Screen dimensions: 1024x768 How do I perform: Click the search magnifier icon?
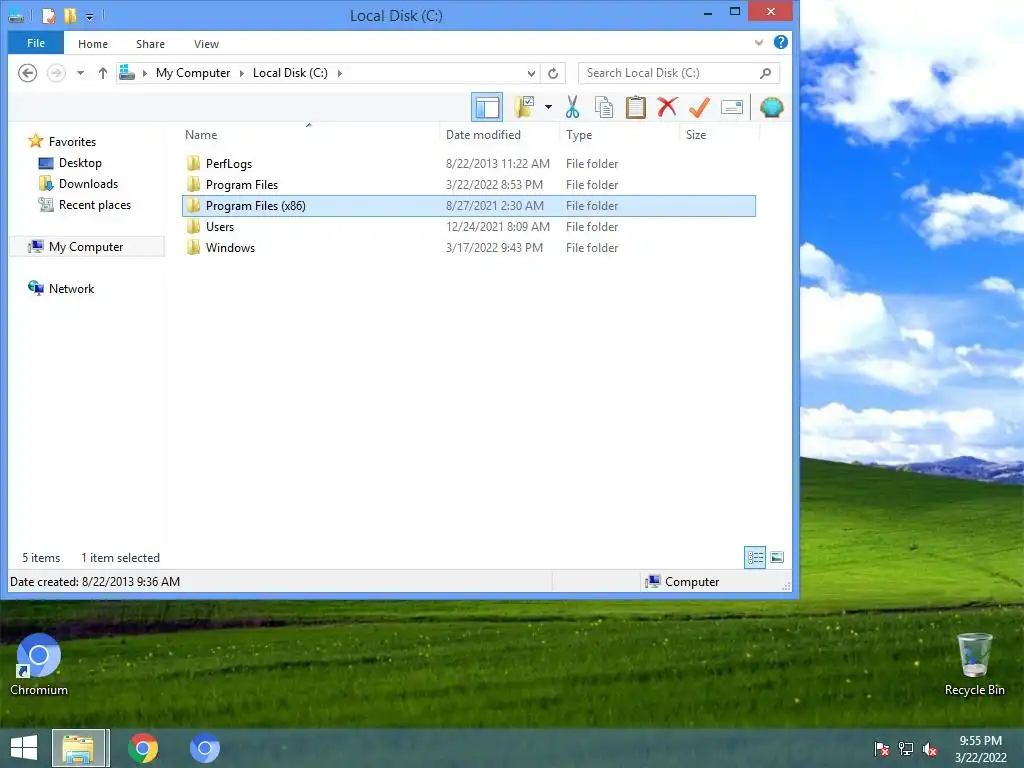(765, 73)
